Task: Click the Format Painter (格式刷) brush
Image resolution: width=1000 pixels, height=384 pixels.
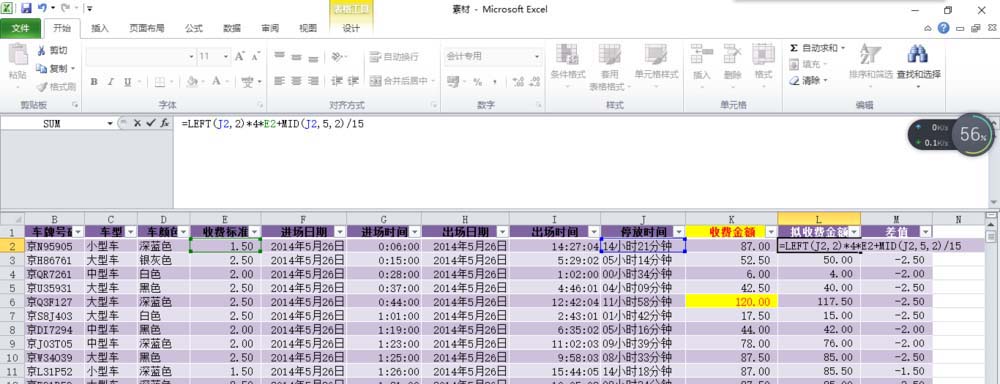Action: point(42,87)
